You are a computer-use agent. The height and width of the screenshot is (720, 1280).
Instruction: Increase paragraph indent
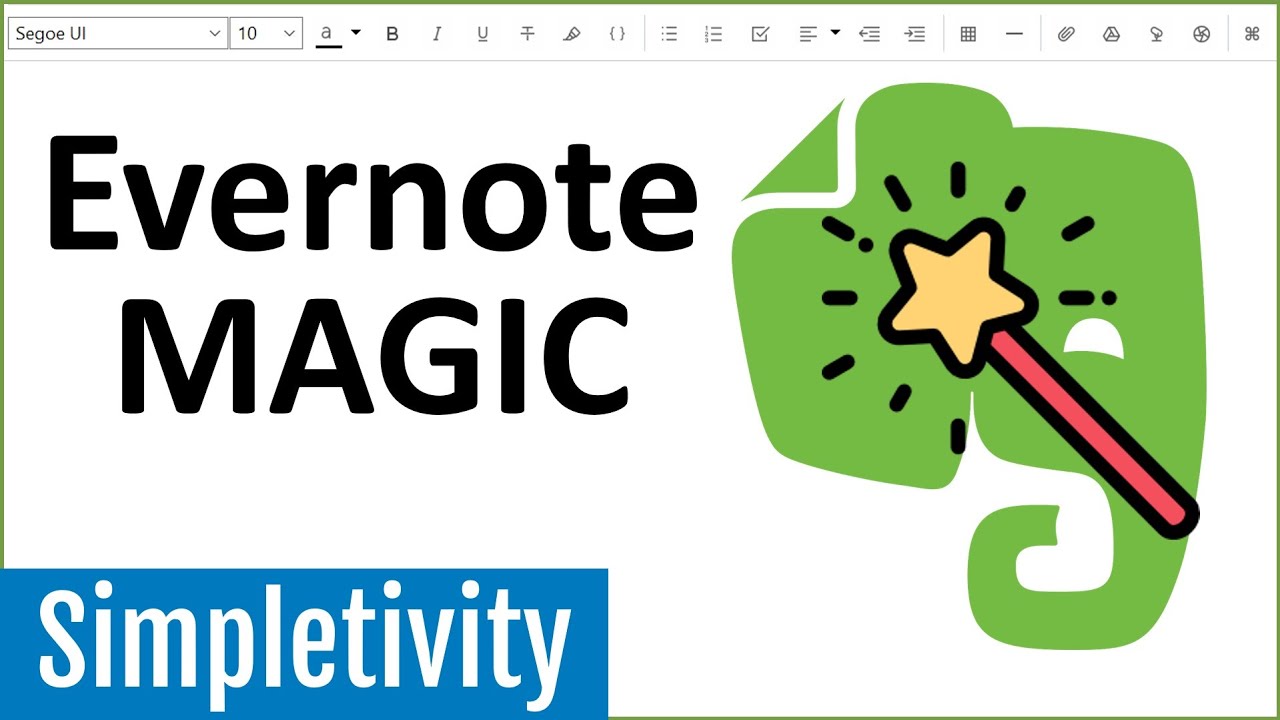pyautogui.click(x=914, y=34)
